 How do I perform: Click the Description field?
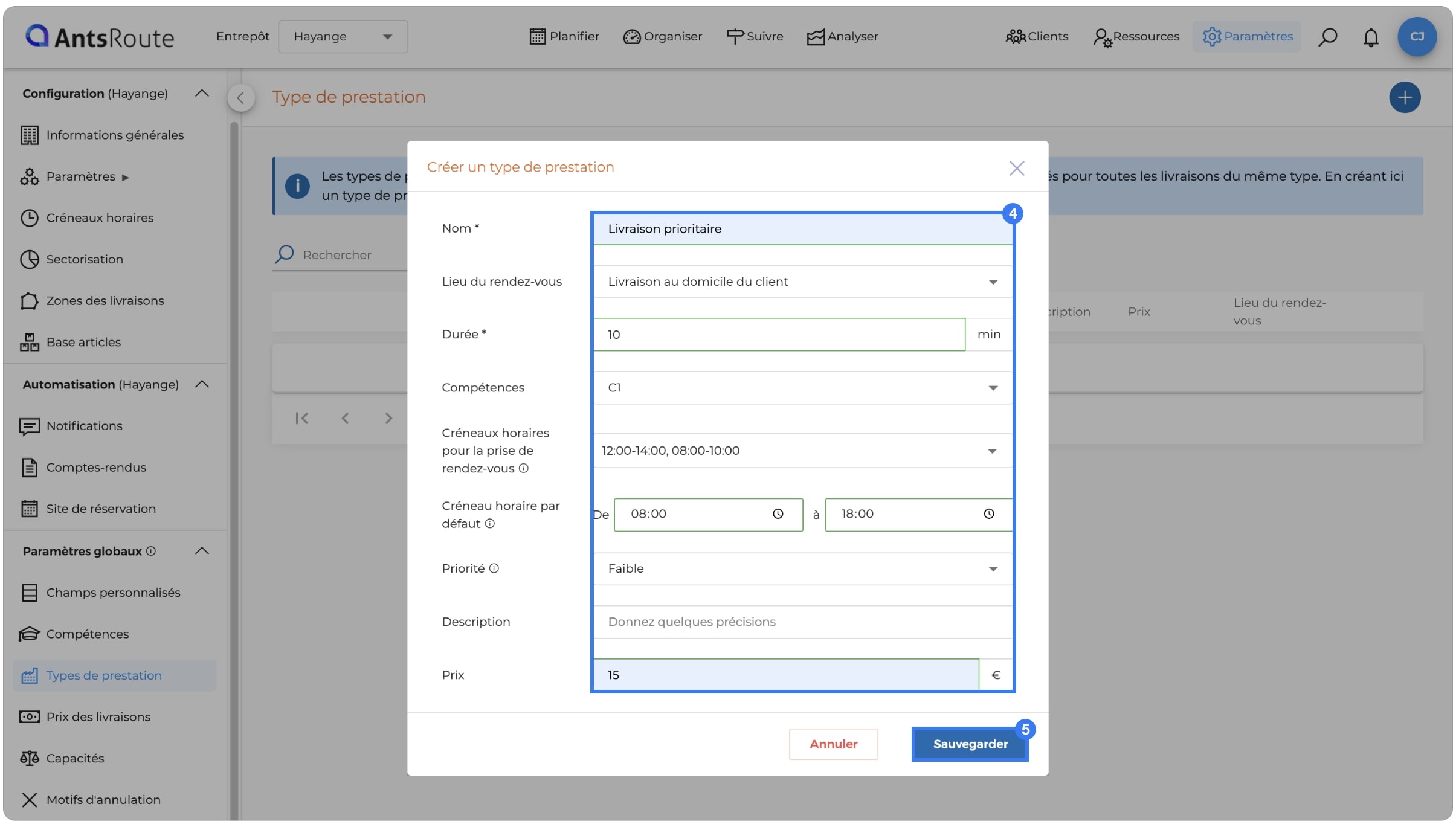[802, 622]
